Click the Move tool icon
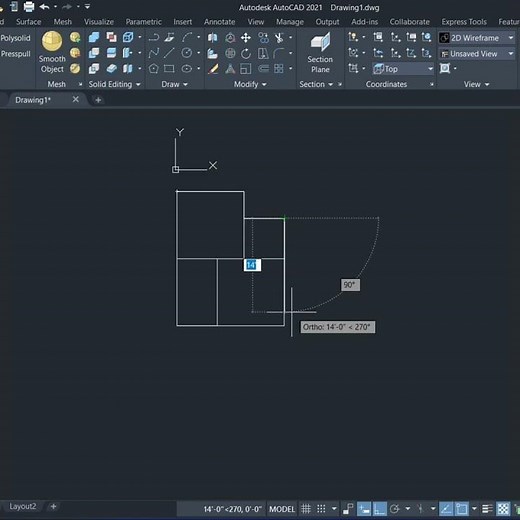The image size is (520, 520). pos(246,37)
